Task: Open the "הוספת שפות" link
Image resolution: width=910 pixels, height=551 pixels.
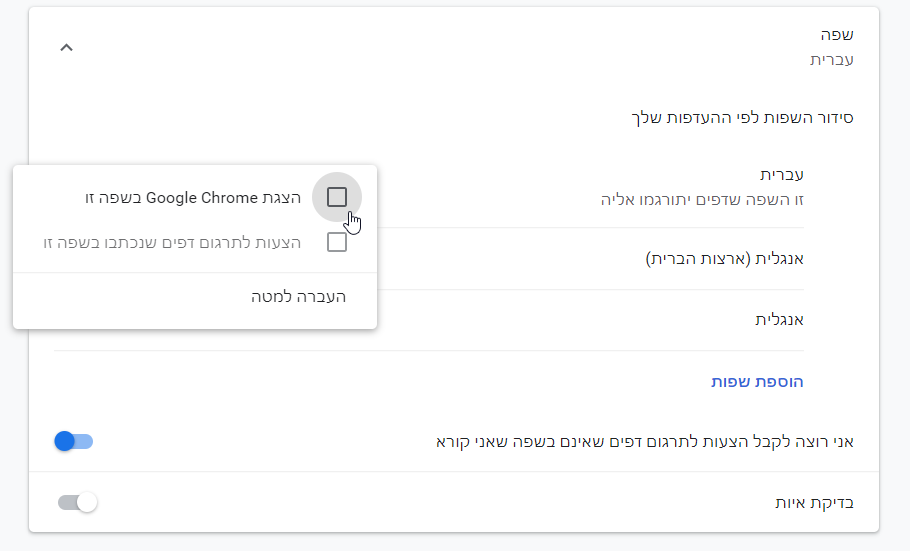Action: [x=757, y=381]
